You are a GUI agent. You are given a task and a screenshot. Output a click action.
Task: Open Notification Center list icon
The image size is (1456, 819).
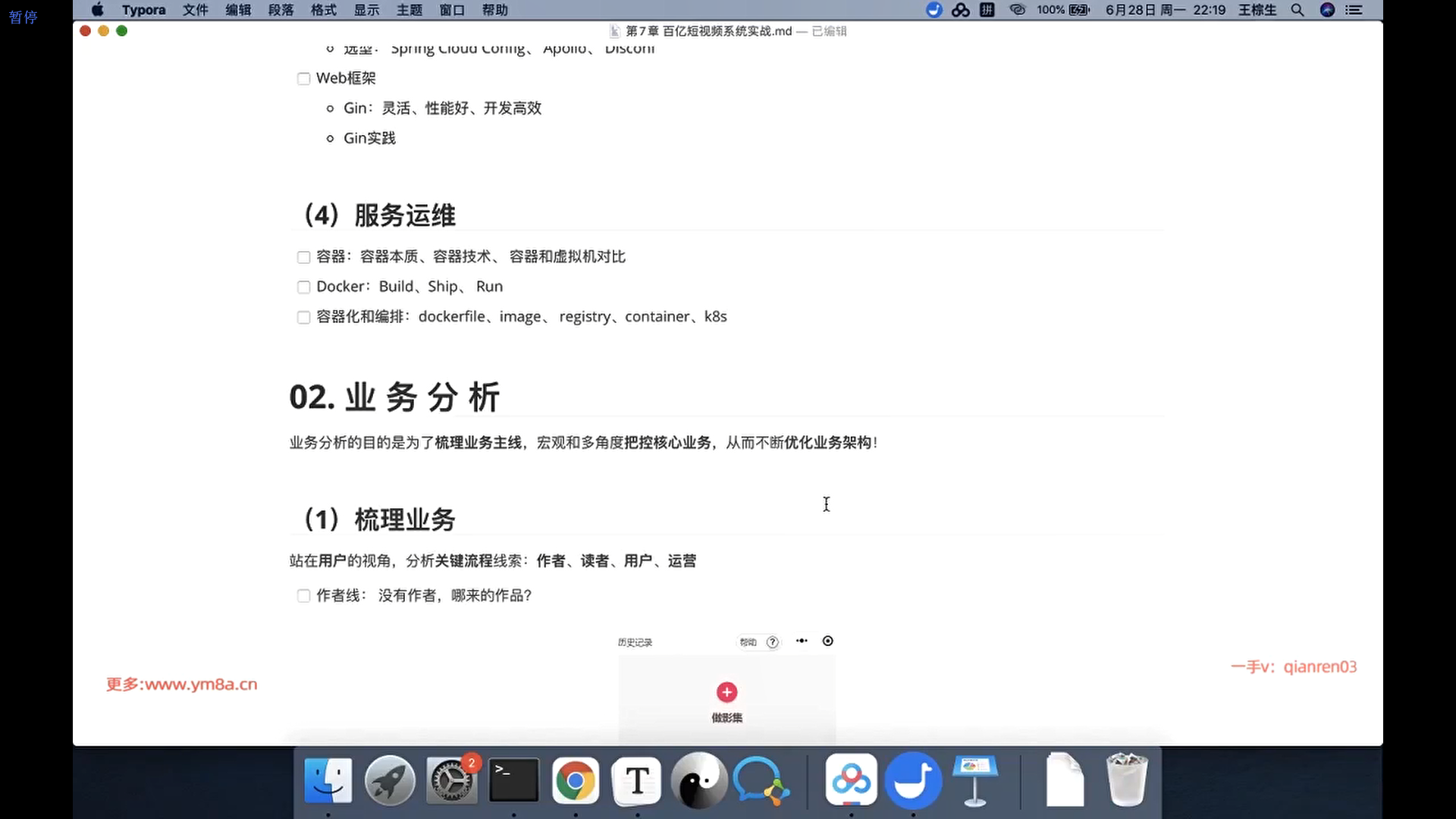1354,10
